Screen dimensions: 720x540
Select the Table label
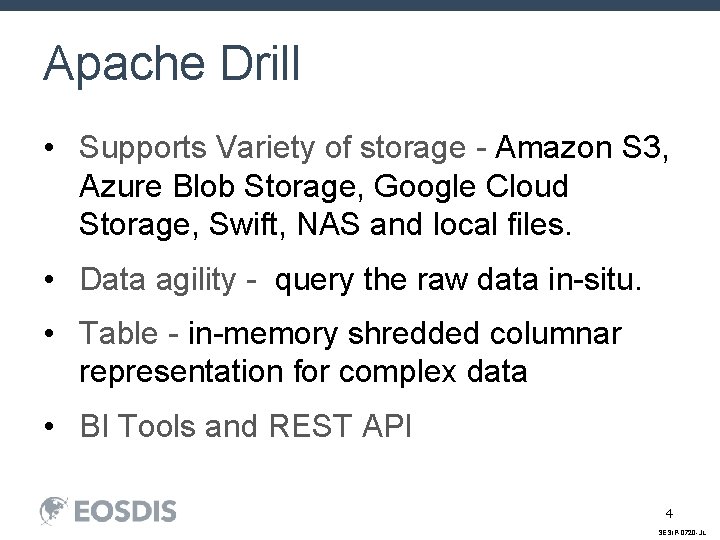(118, 333)
